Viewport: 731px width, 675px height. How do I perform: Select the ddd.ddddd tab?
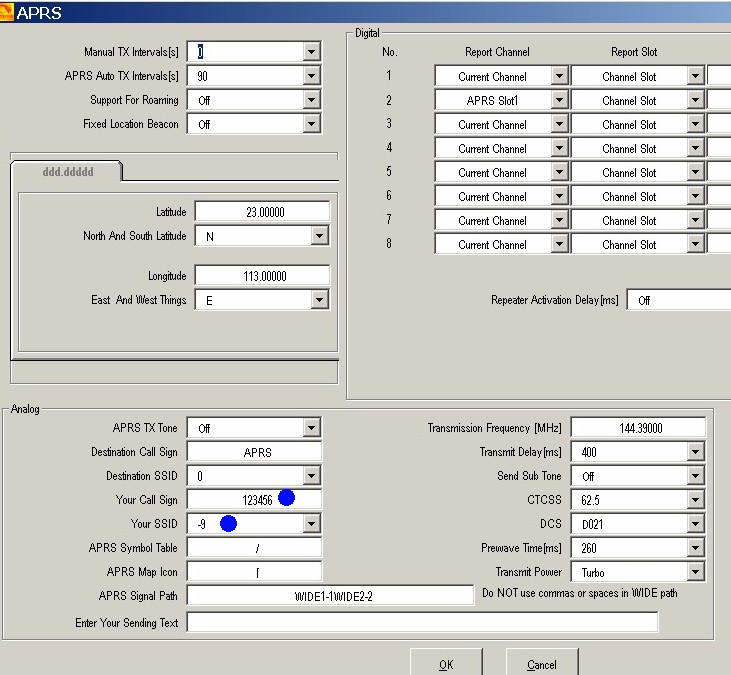pyautogui.click(x=68, y=172)
